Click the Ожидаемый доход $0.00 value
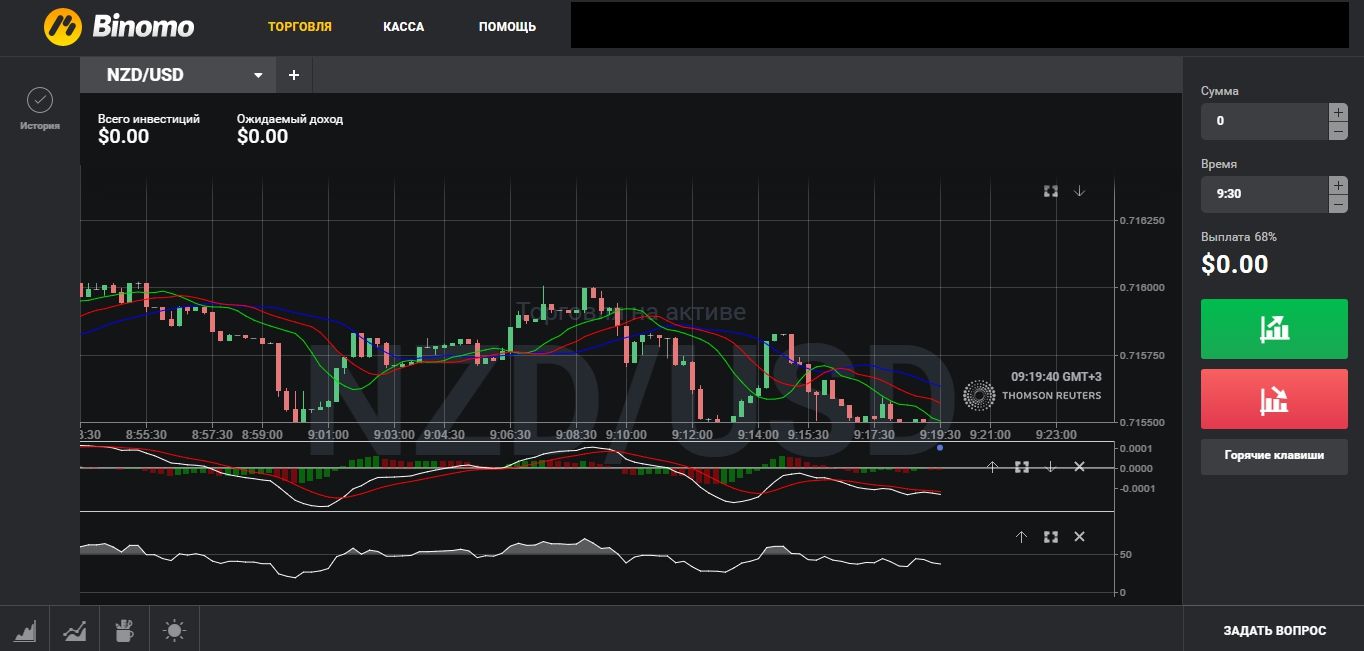 pos(263,136)
